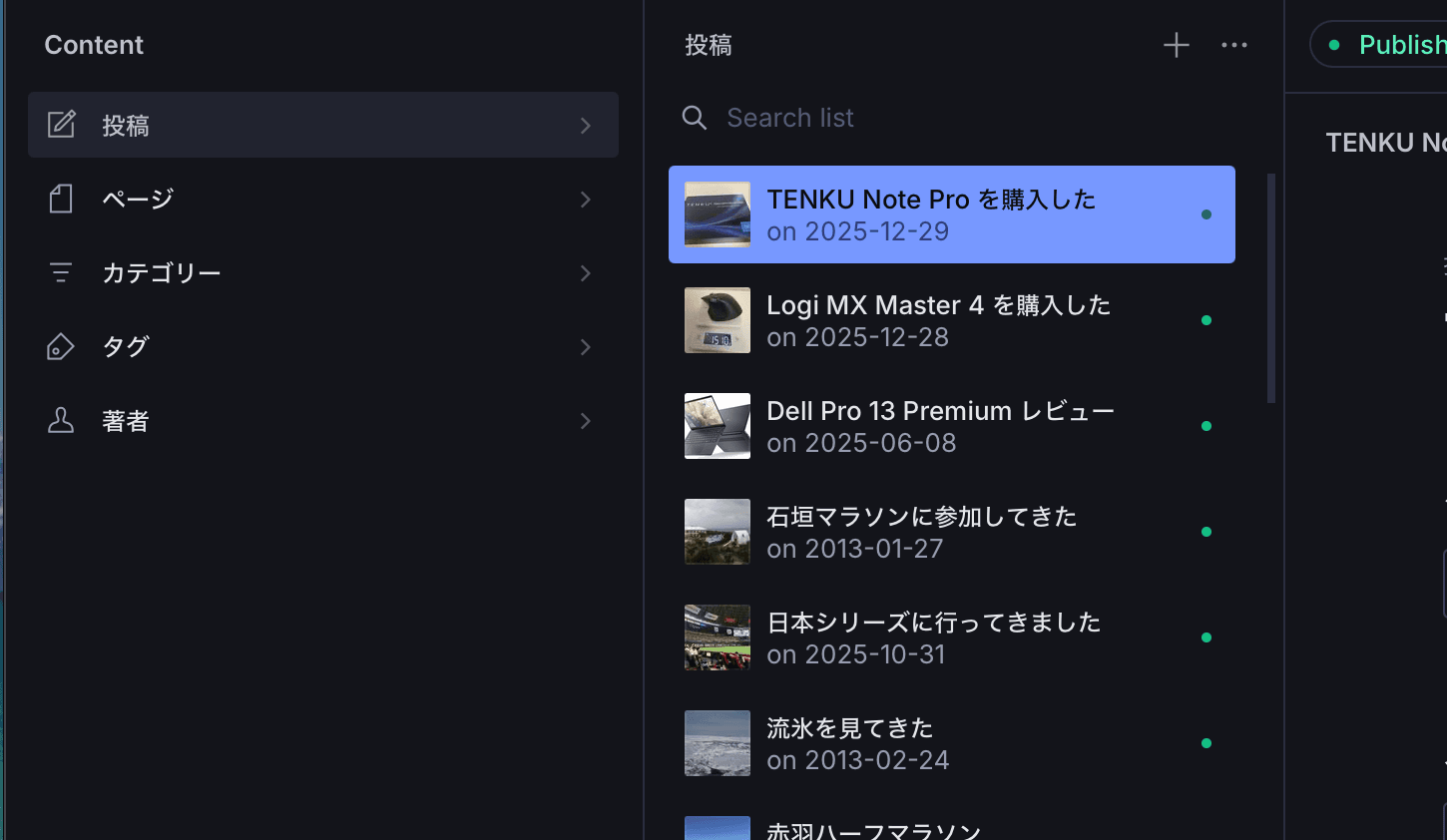Click the Dell Pro 13 Premium thumbnail
The height and width of the screenshot is (840, 1447).
point(717,426)
